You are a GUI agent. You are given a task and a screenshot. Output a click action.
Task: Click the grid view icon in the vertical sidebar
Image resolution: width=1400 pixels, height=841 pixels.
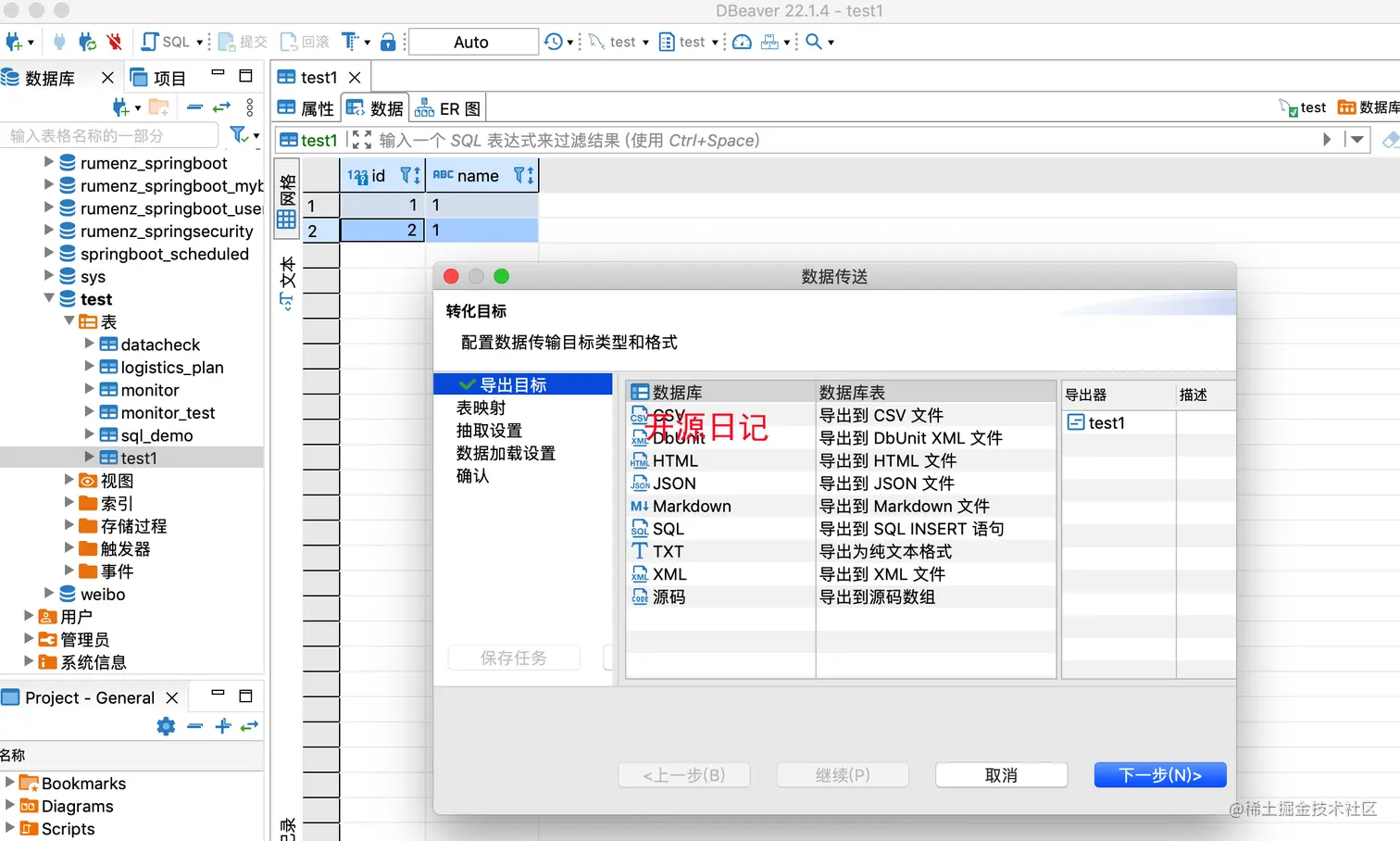[x=287, y=220]
